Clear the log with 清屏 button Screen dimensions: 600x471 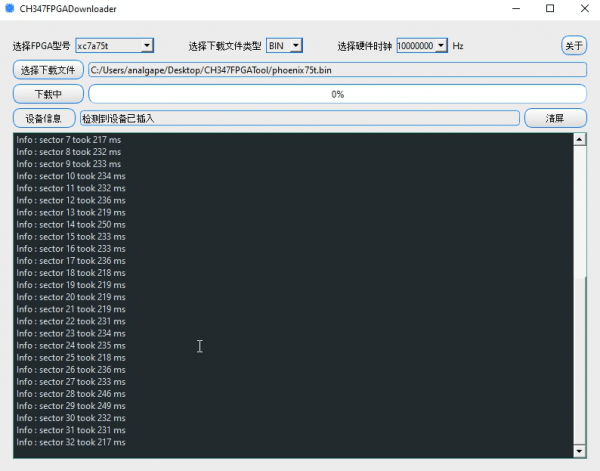554,118
